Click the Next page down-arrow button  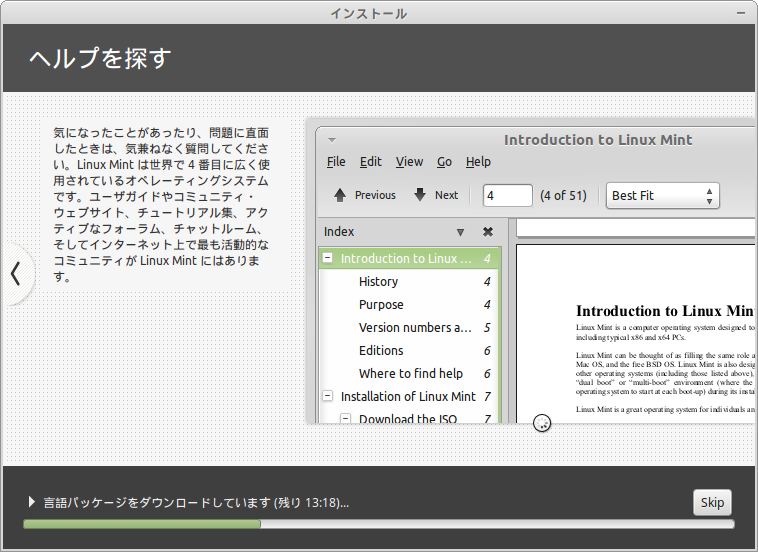(436, 195)
